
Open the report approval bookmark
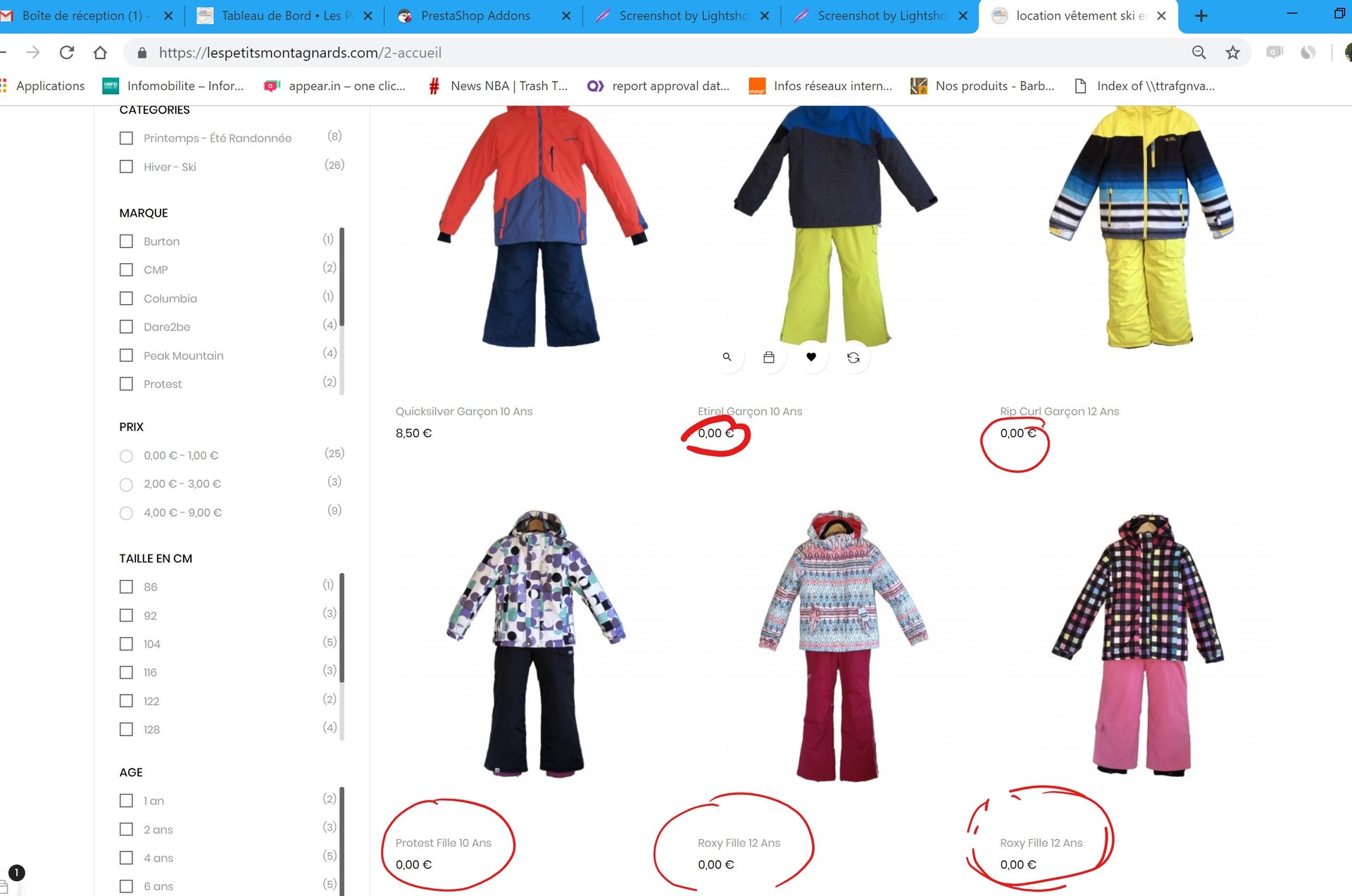[658, 86]
